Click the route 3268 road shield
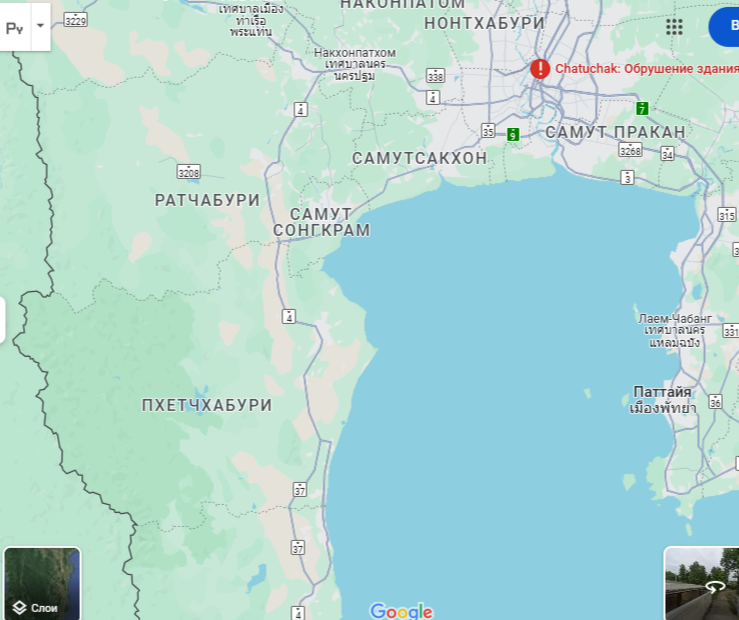This screenshot has height=620, width=739. (630, 149)
